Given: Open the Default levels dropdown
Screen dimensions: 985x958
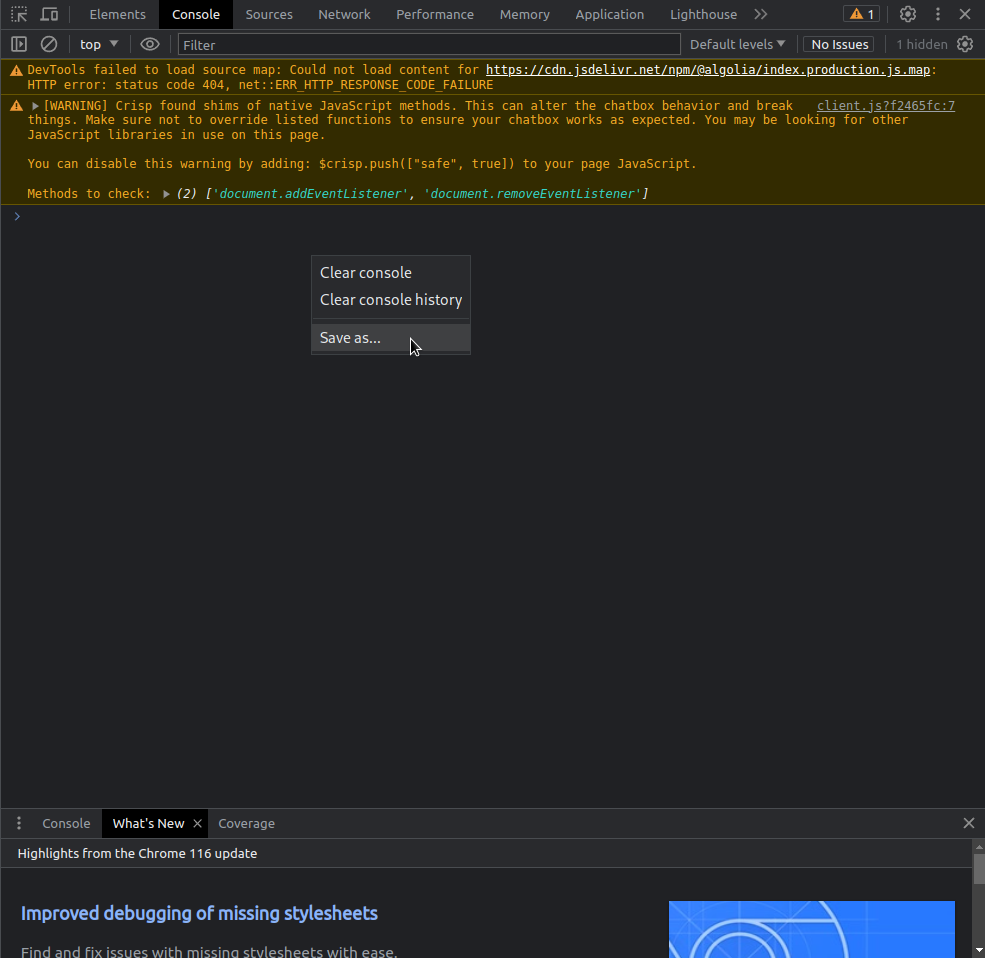Looking at the screenshot, I should (737, 44).
